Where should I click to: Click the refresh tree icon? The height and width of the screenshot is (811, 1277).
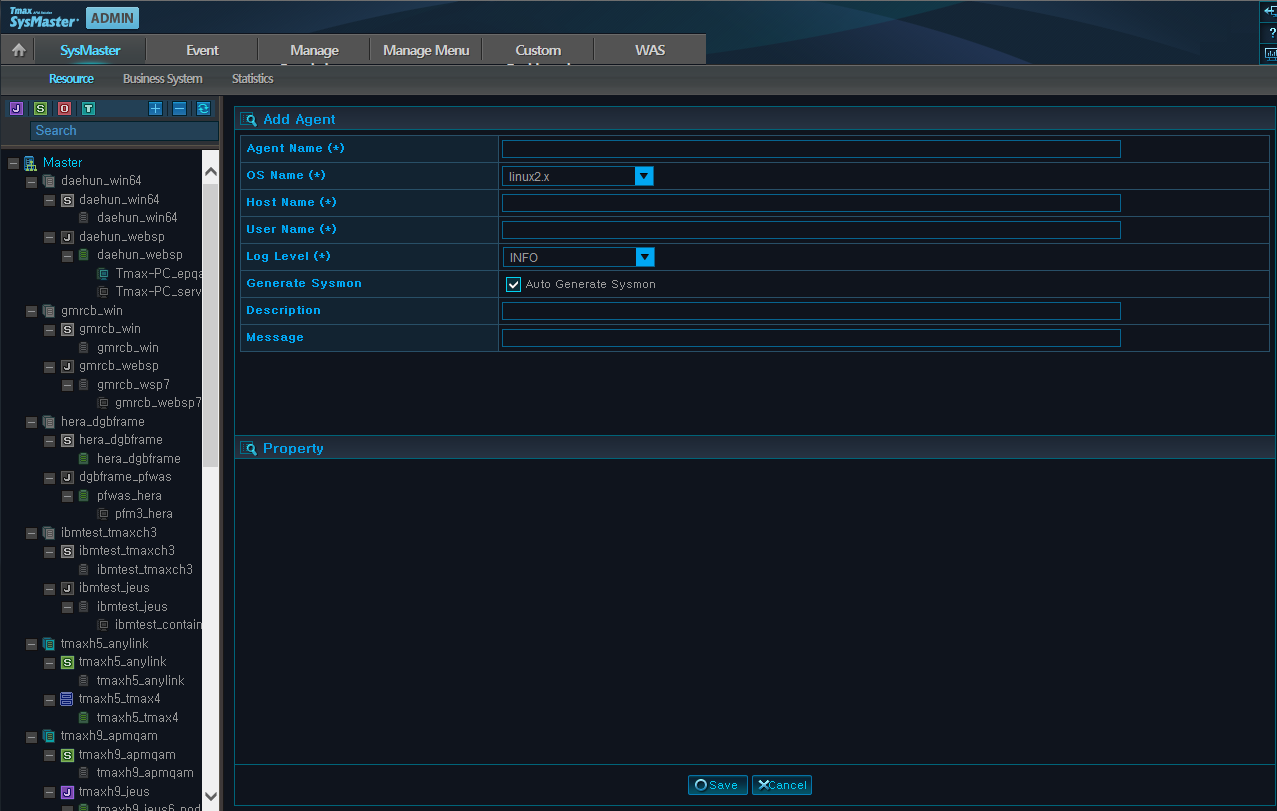(x=203, y=109)
